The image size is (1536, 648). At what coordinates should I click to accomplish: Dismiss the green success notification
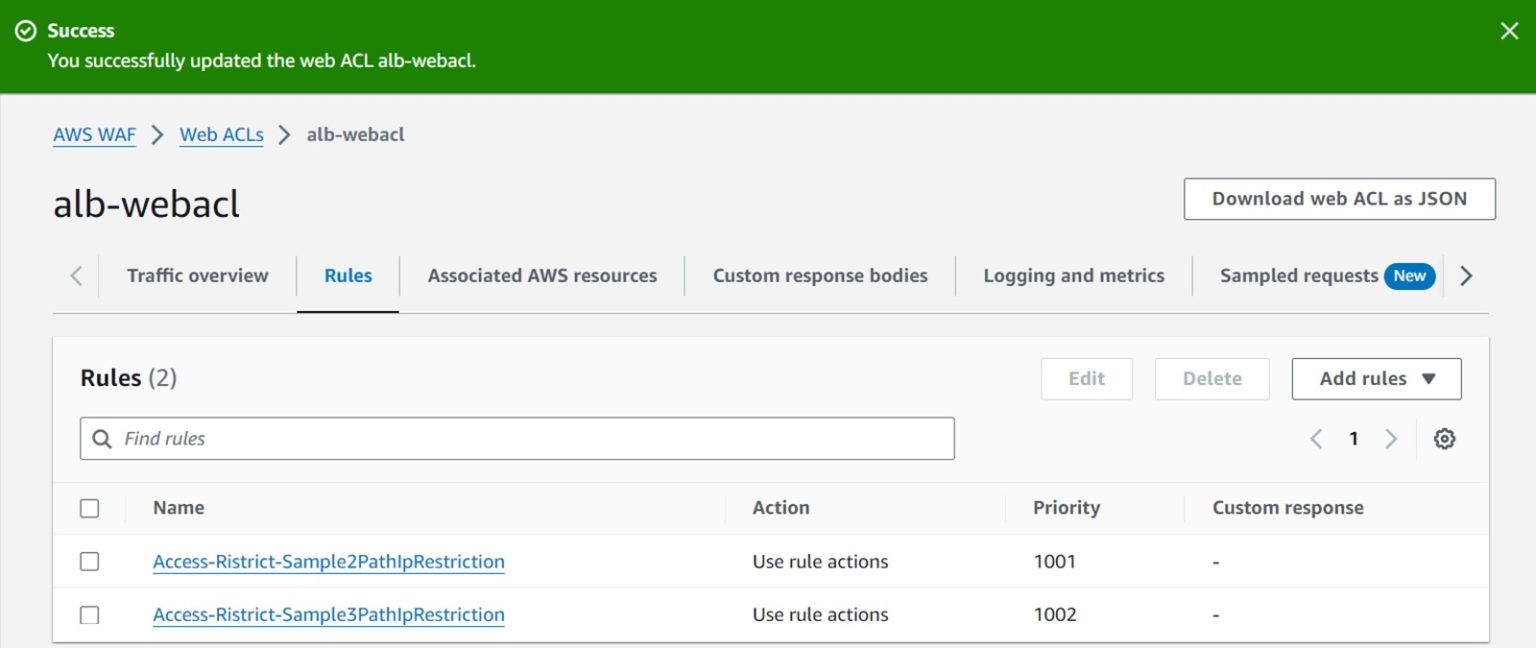(1509, 31)
